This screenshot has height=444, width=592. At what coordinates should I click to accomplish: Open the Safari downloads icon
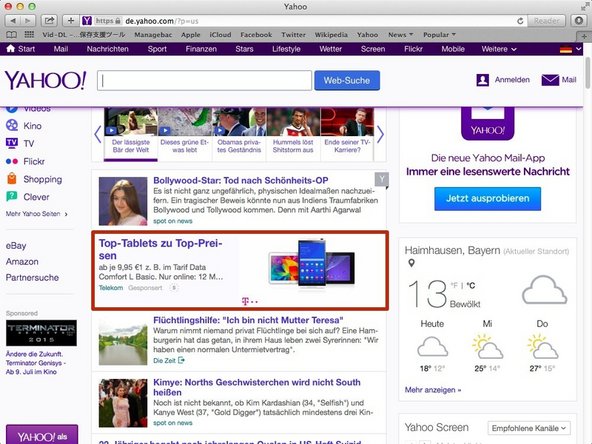pyautogui.click(x=579, y=21)
